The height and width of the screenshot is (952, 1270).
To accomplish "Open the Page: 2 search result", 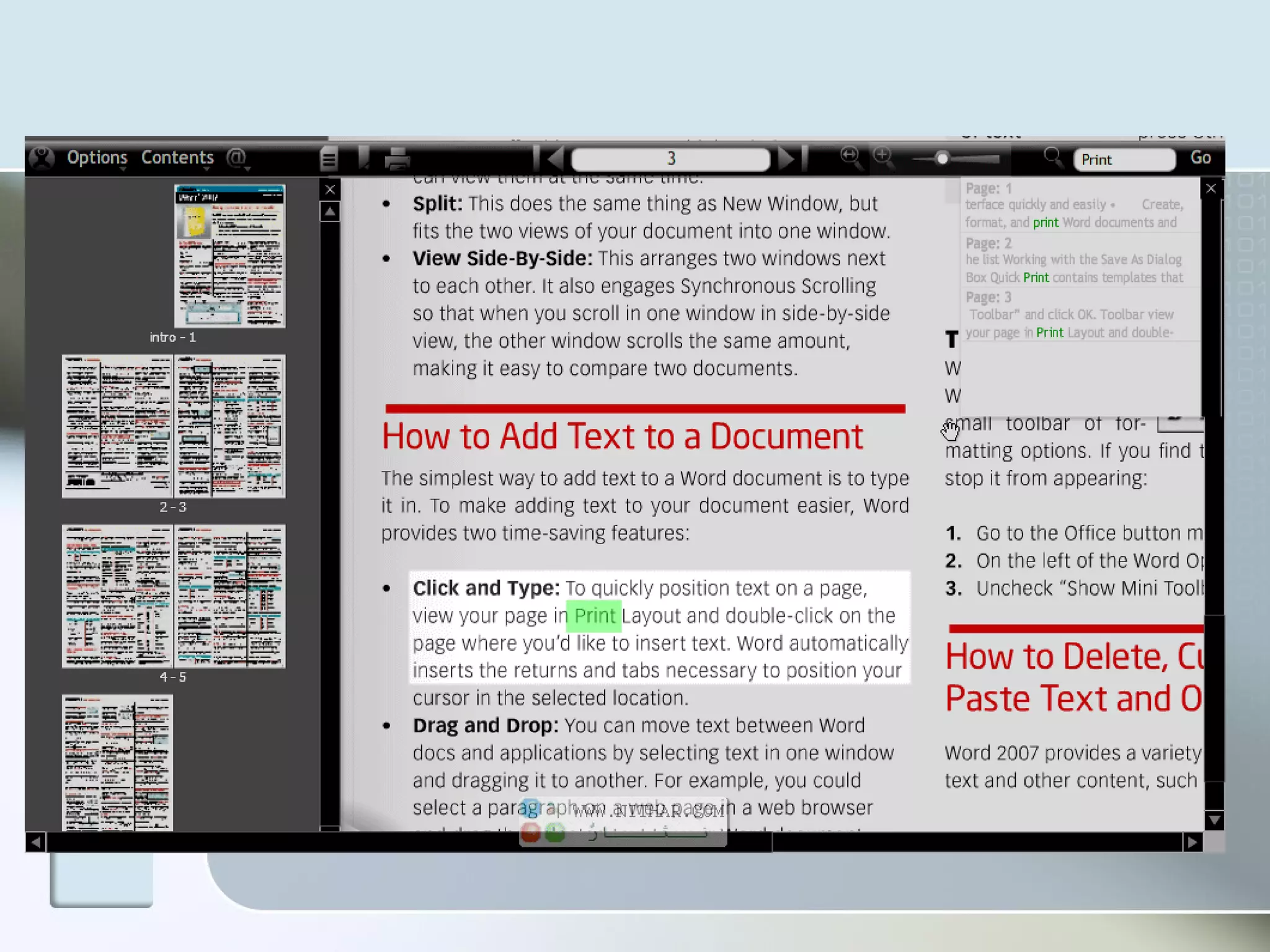I will 1073,260.
